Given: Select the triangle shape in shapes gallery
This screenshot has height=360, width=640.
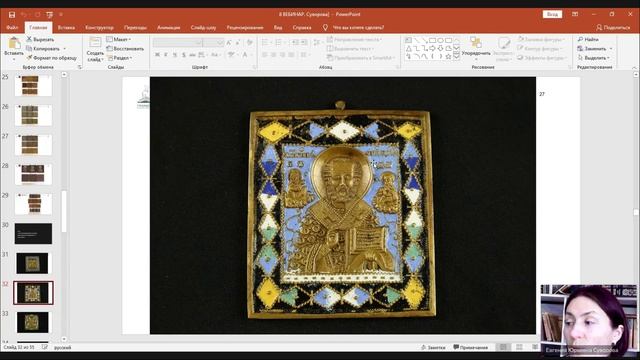Looking at the screenshot, I should tap(409, 49).
